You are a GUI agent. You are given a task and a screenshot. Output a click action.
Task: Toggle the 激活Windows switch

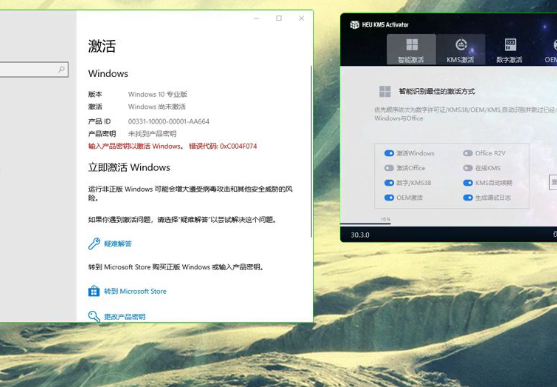(x=389, y=153)
